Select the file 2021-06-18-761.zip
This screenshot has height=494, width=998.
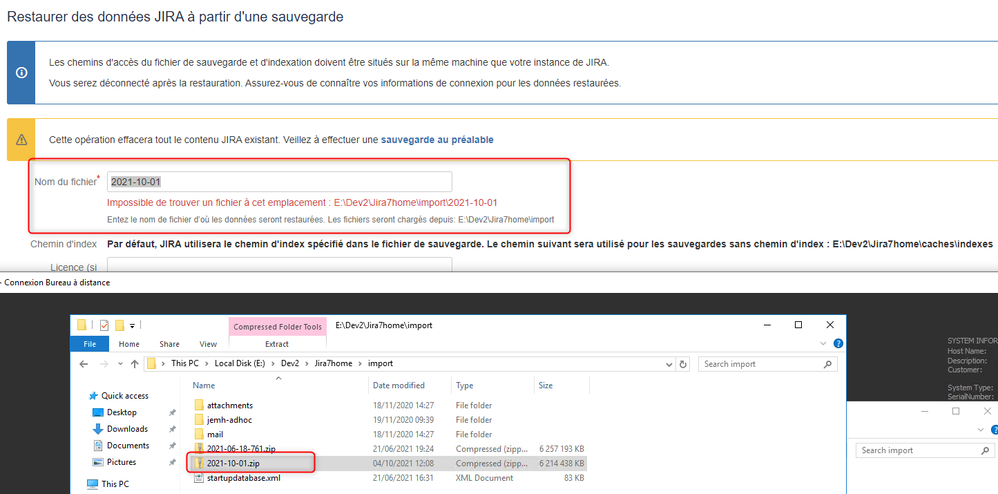(x=241, y=449)
